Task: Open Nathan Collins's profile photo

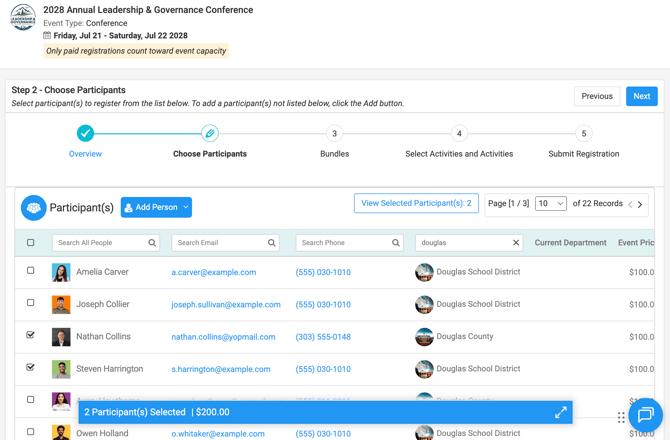Action: point(61,337)
